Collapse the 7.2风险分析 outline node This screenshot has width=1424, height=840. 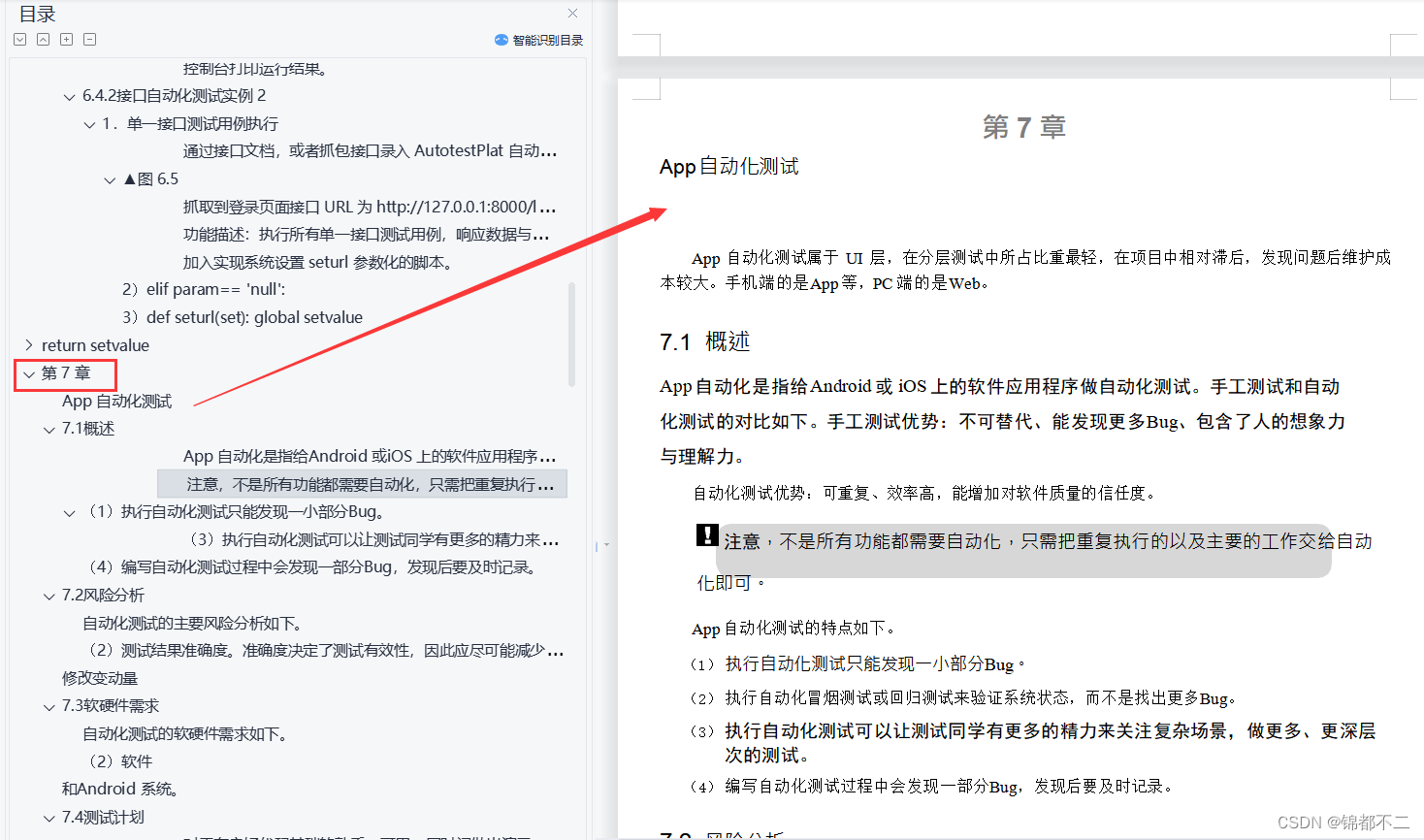pyautogui.click(x=49, y=596)
